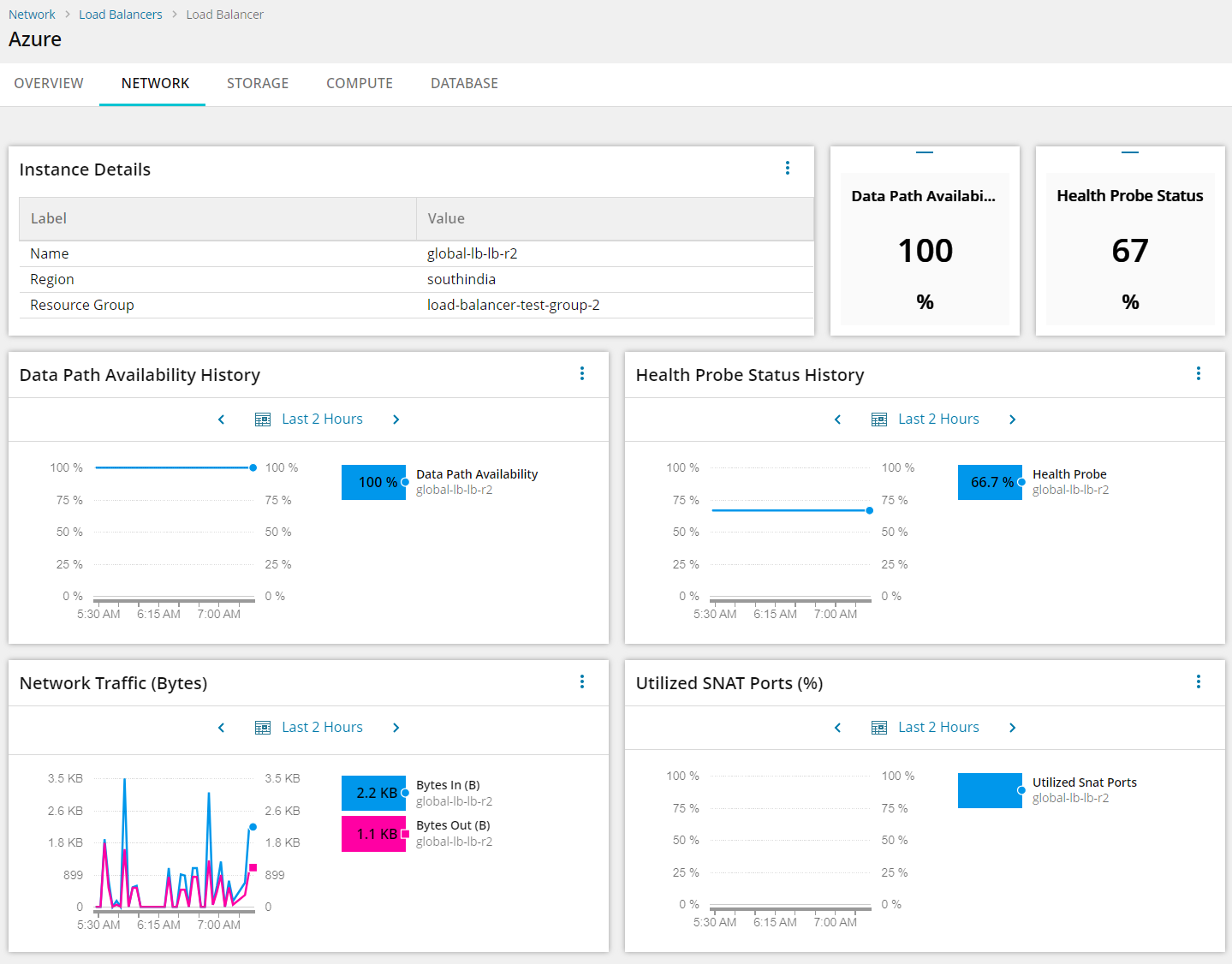Click Bytes In (B) legend label

click(x=448, y=785)
